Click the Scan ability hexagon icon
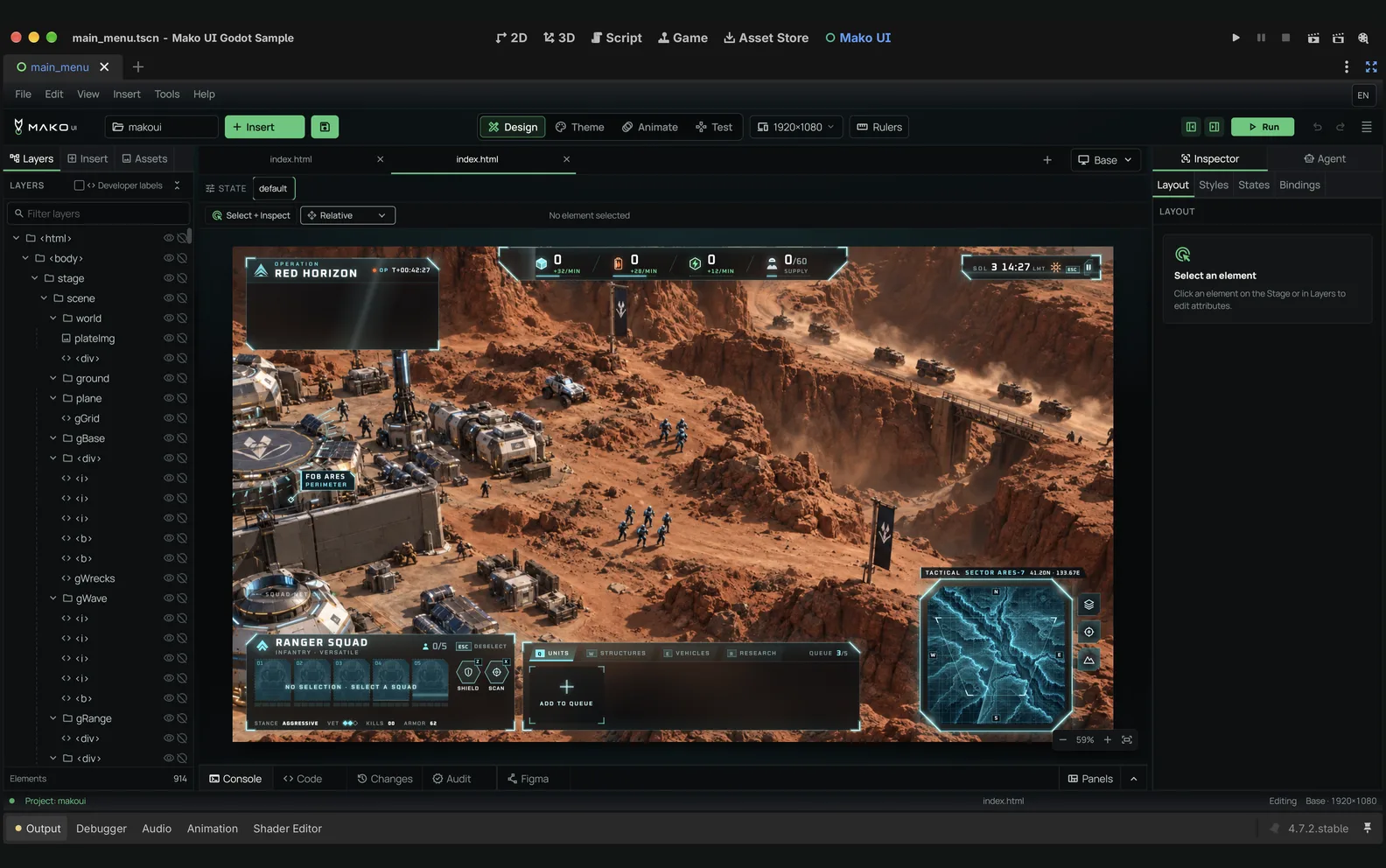Image resolution: width=1386 pixels, height=868 pixels. point(497,672)
